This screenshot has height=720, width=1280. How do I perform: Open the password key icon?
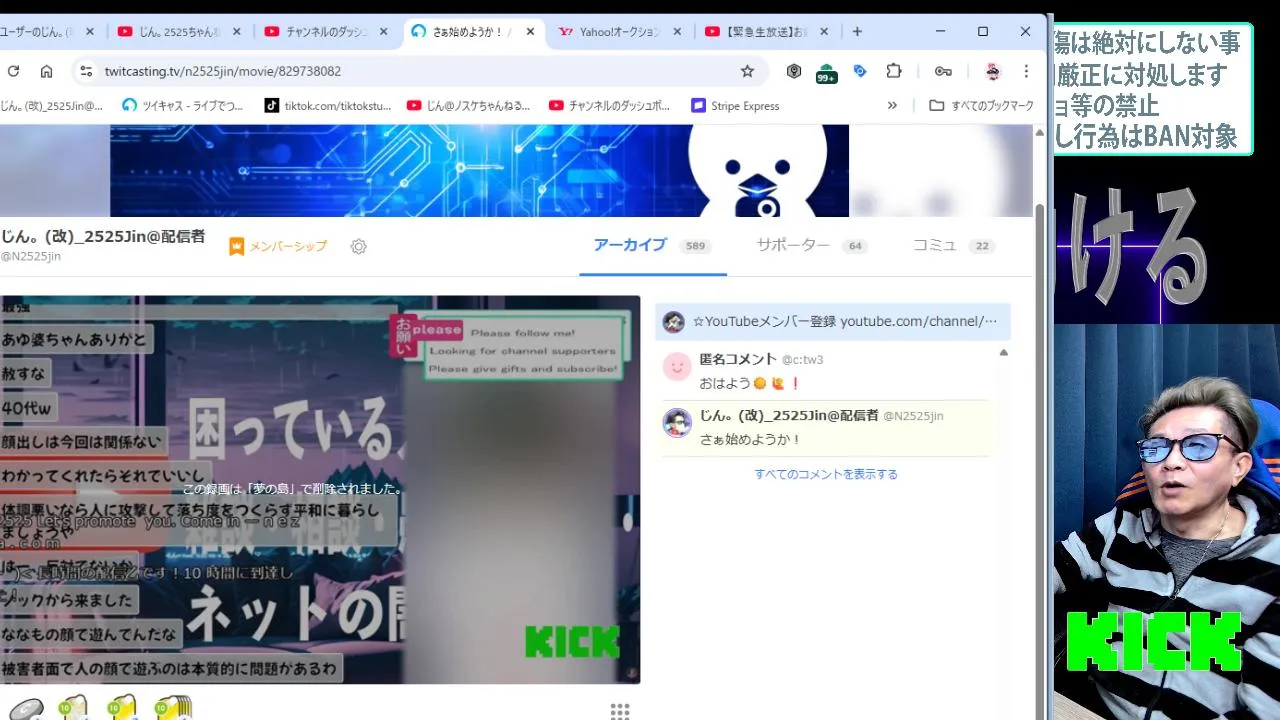(943, 71)
